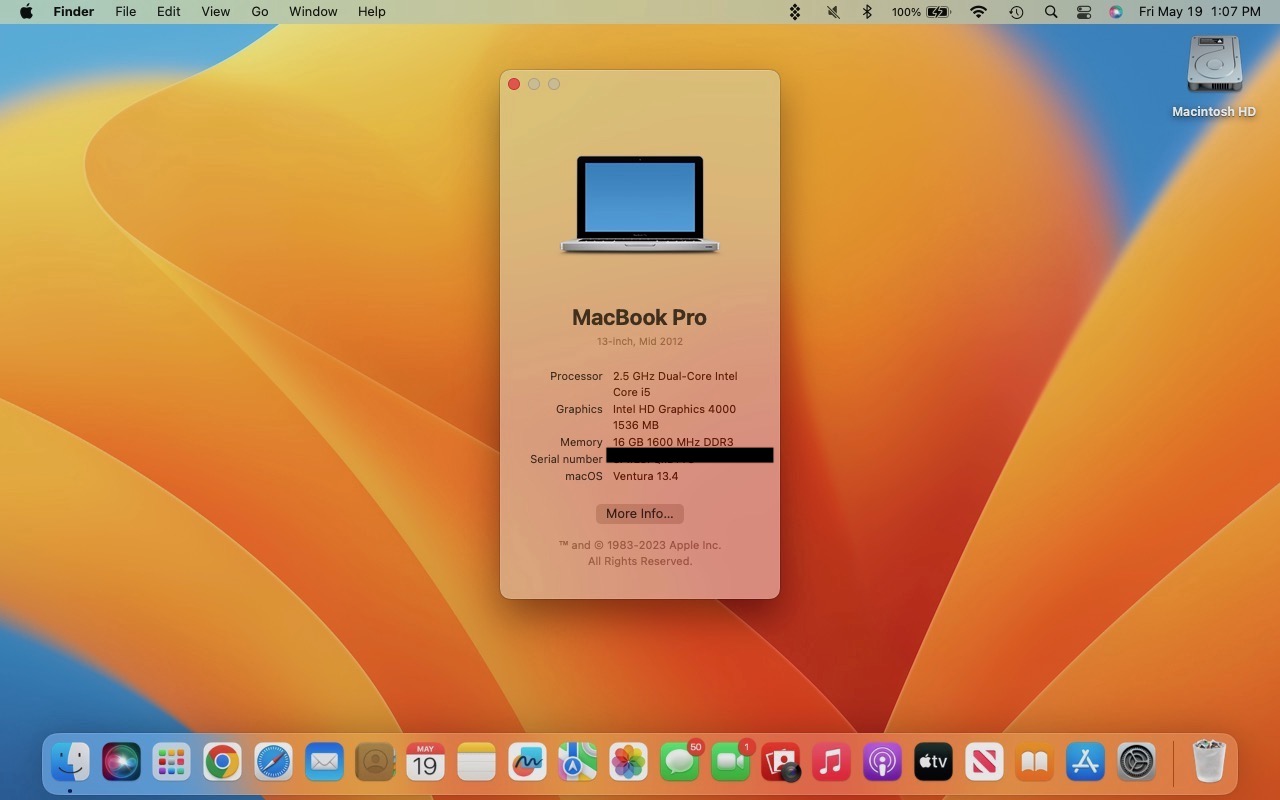Open the Edit menu
Image resolution: width=1280 pixels, height=800 pixels.
coord(169,12)
